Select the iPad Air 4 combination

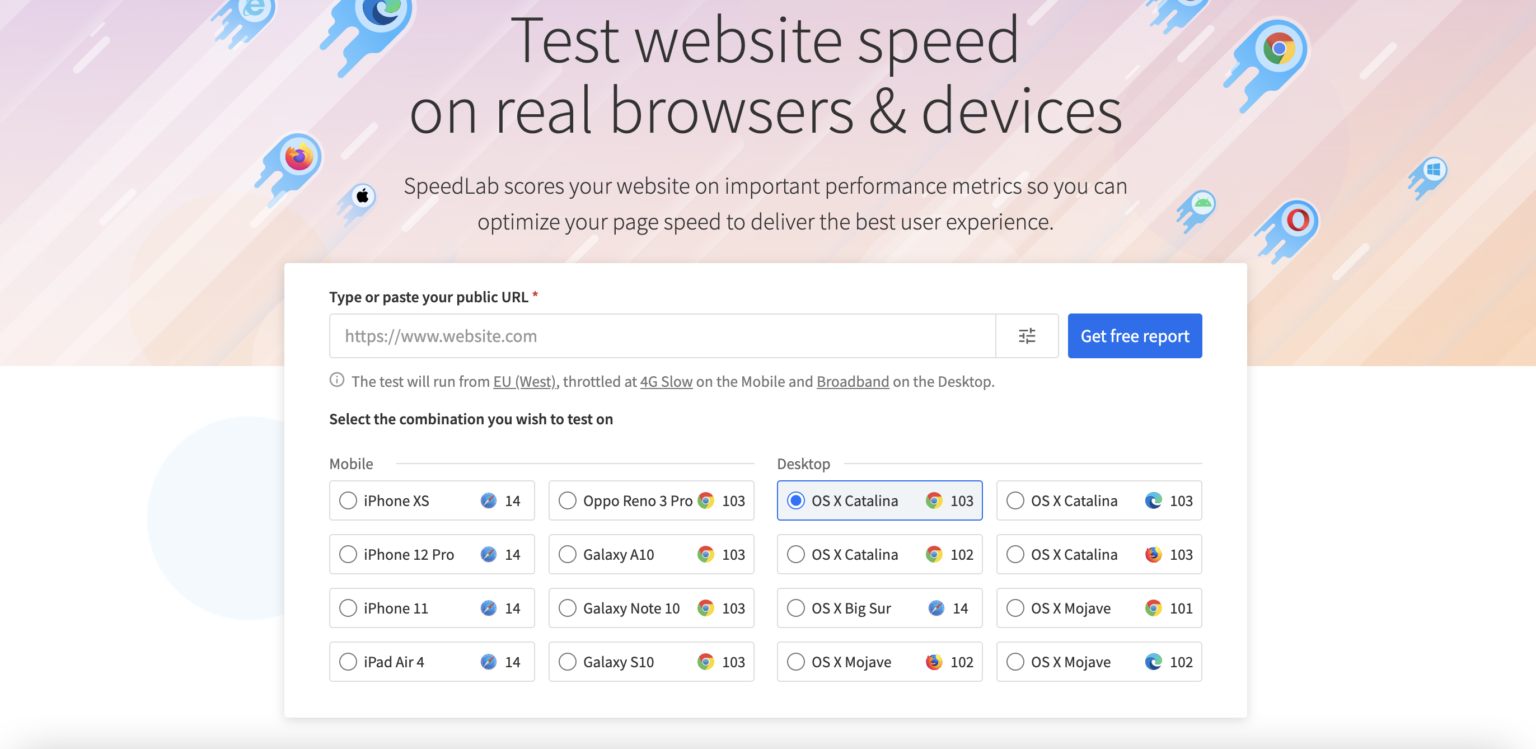tap(348, 661)
